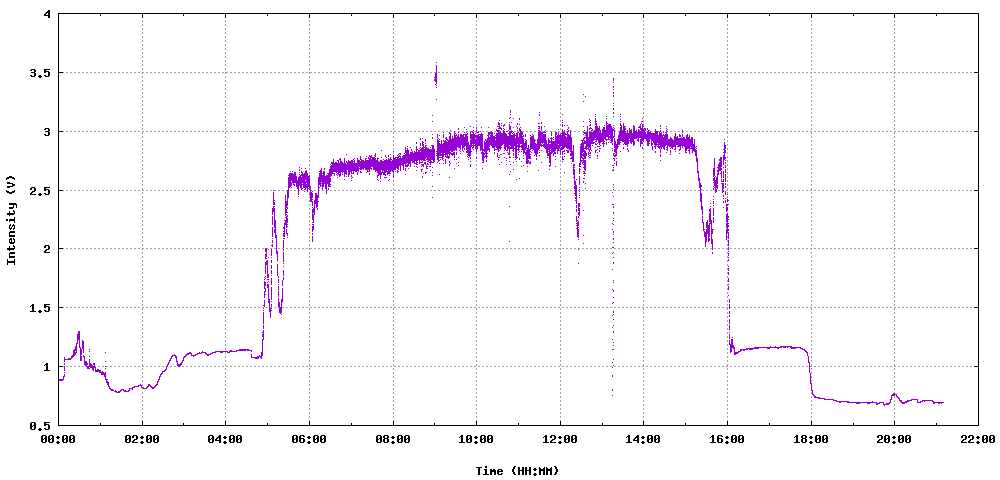Click the 'Intensity (V)' y-axis label

coord(11,219)
